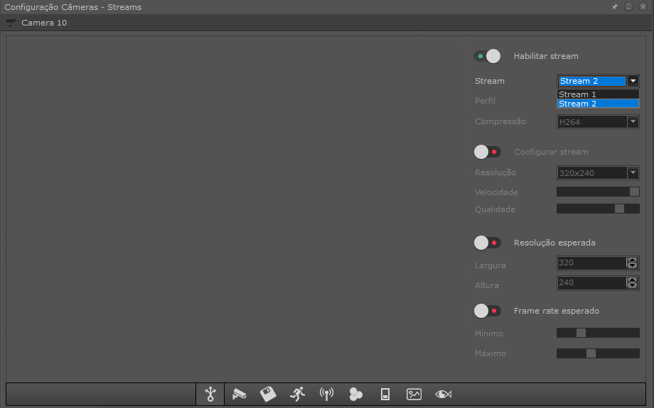Viewport: 654px width, 408px height.
Task: Open the floppy disk recording settings icon
Action: (x=268, y=394)
